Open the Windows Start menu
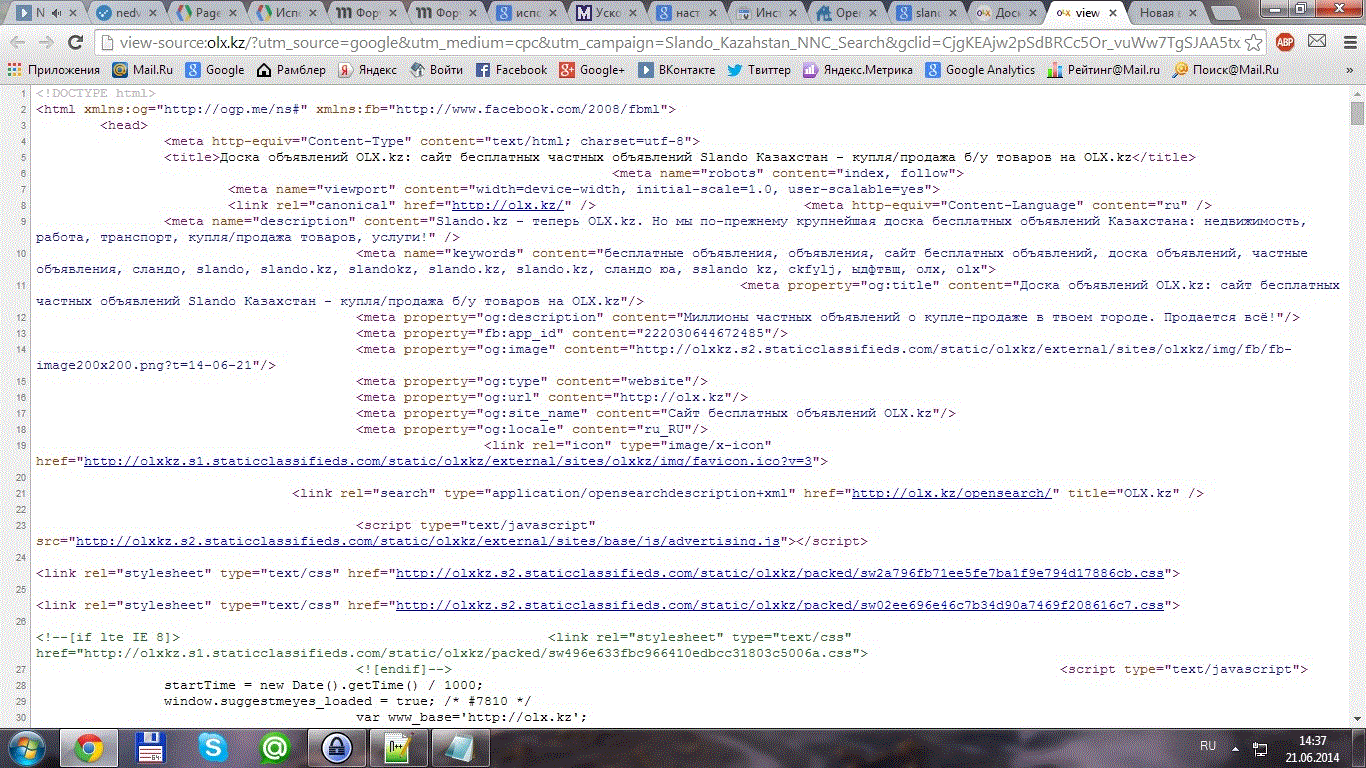 26,748
